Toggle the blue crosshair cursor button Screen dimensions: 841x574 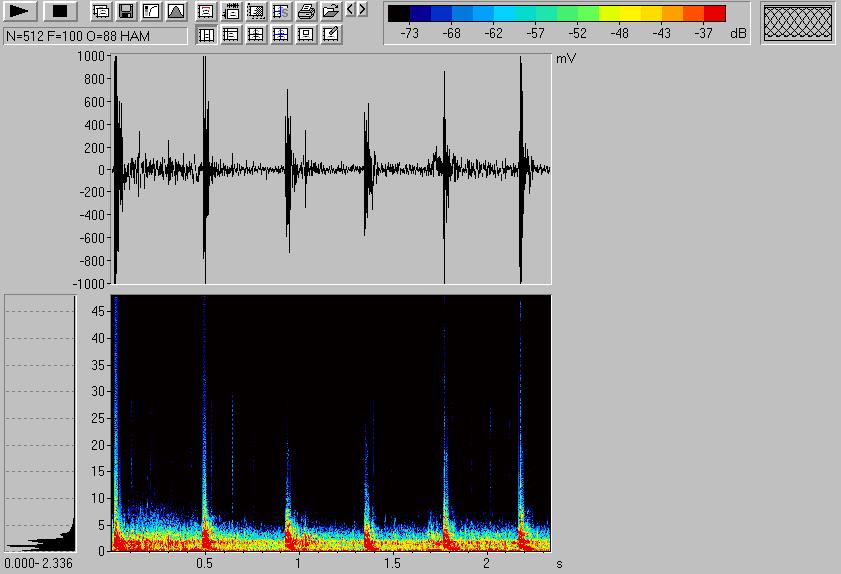pyautogui.click(x=281, y=35)
